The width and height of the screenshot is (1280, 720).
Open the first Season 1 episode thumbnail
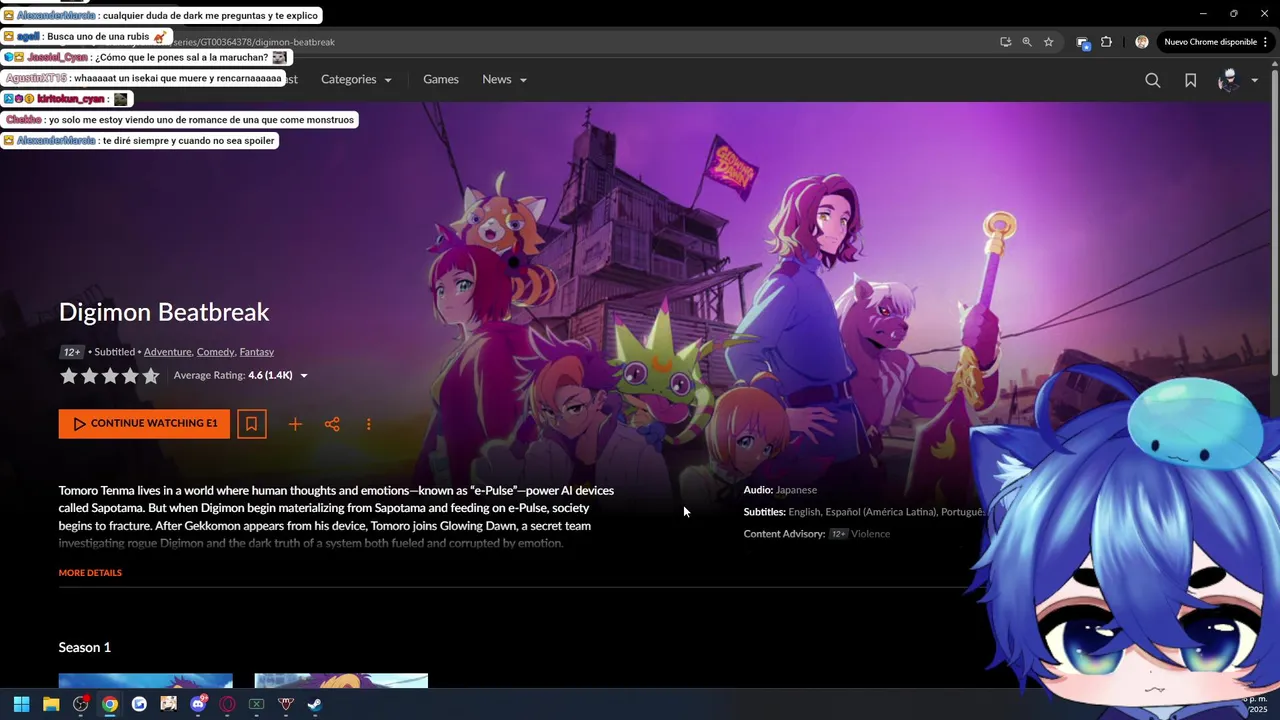click(146, 681)
